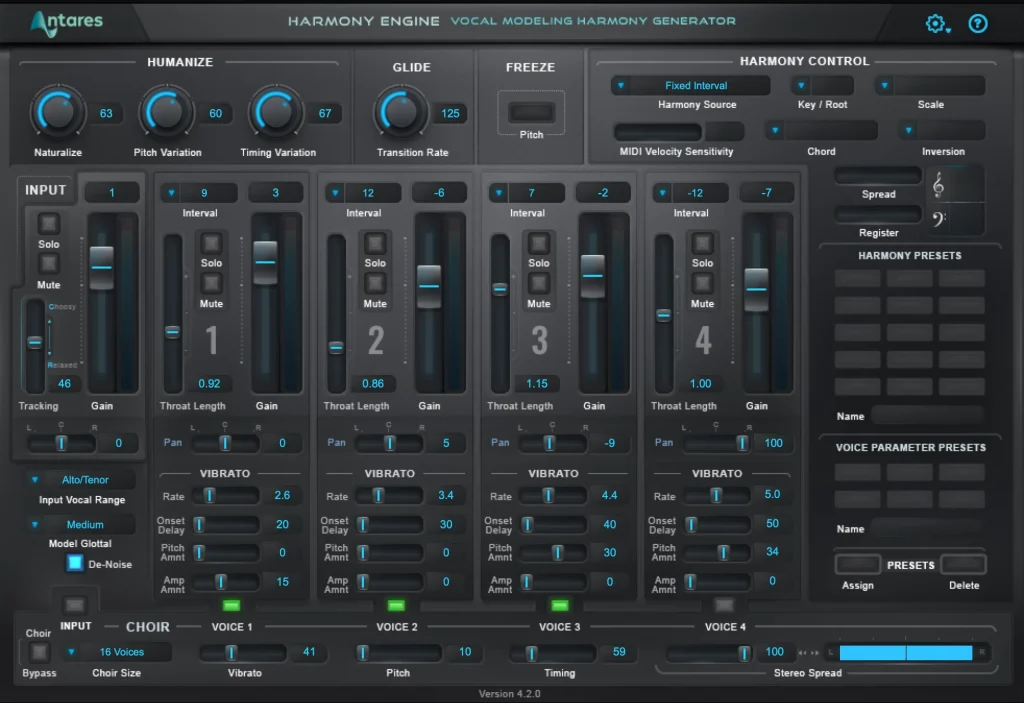Toggle Voice 2's green activity indicator
Screen dimensions: 1024x703
pyautogui.click(x=395, y=604)
